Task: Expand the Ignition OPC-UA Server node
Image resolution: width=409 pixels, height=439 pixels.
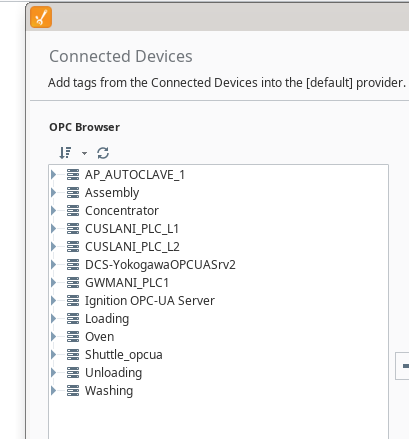Action: 53,300
